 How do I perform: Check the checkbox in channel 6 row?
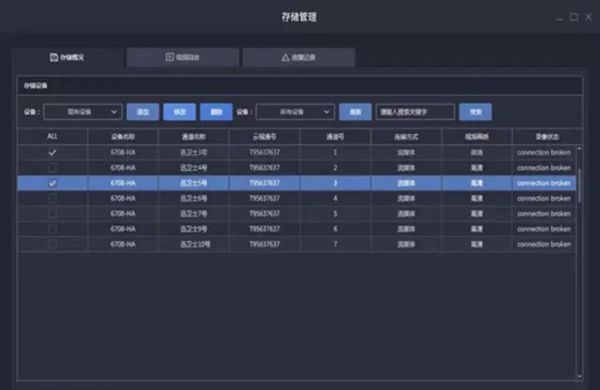(52, 229)
